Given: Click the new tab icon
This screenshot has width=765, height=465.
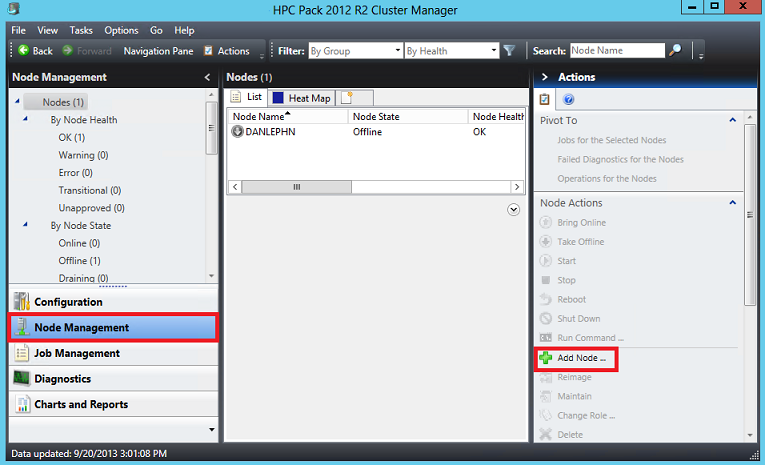Looking at the screenshot, I should coord(347,98).
